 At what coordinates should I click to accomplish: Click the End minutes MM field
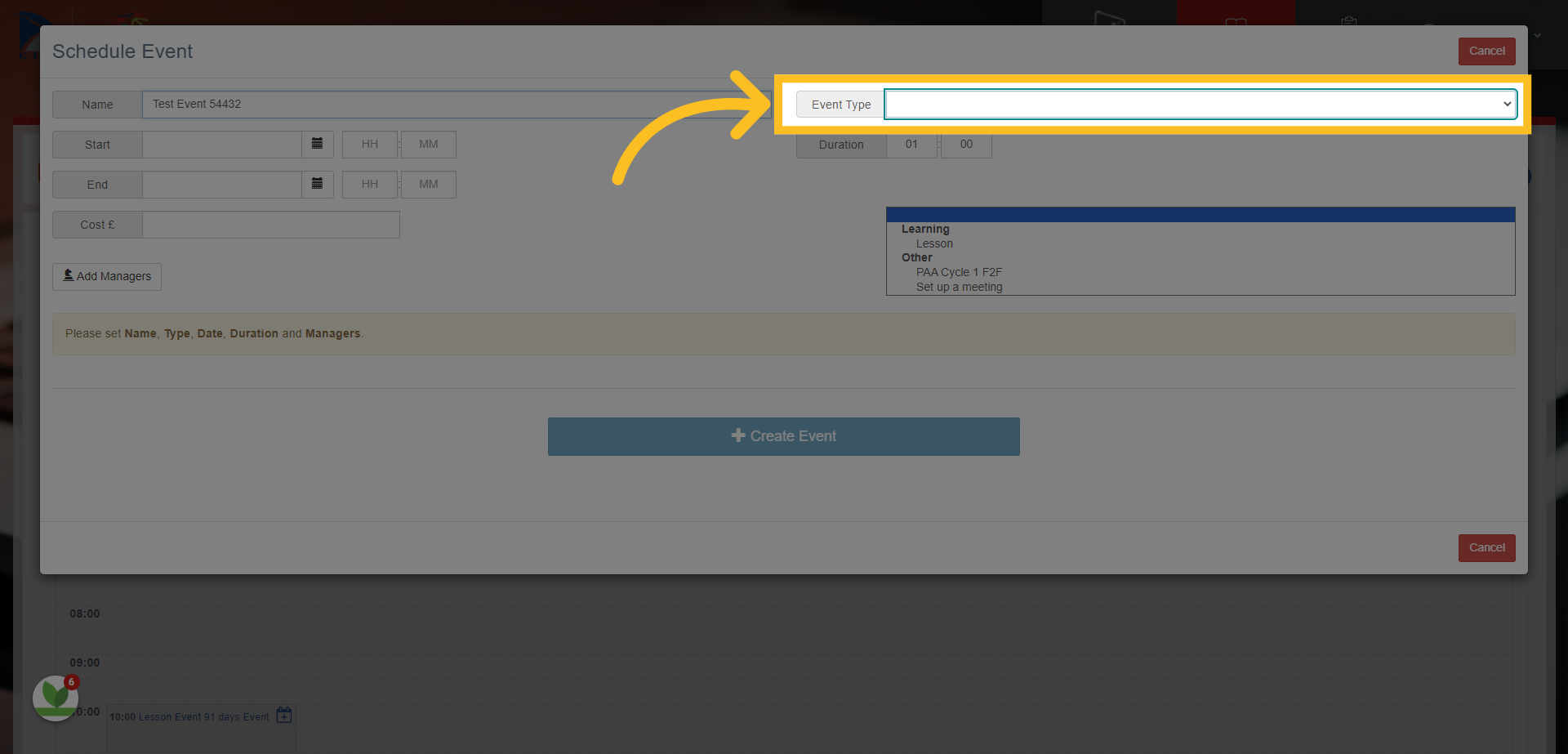point(429,184)
